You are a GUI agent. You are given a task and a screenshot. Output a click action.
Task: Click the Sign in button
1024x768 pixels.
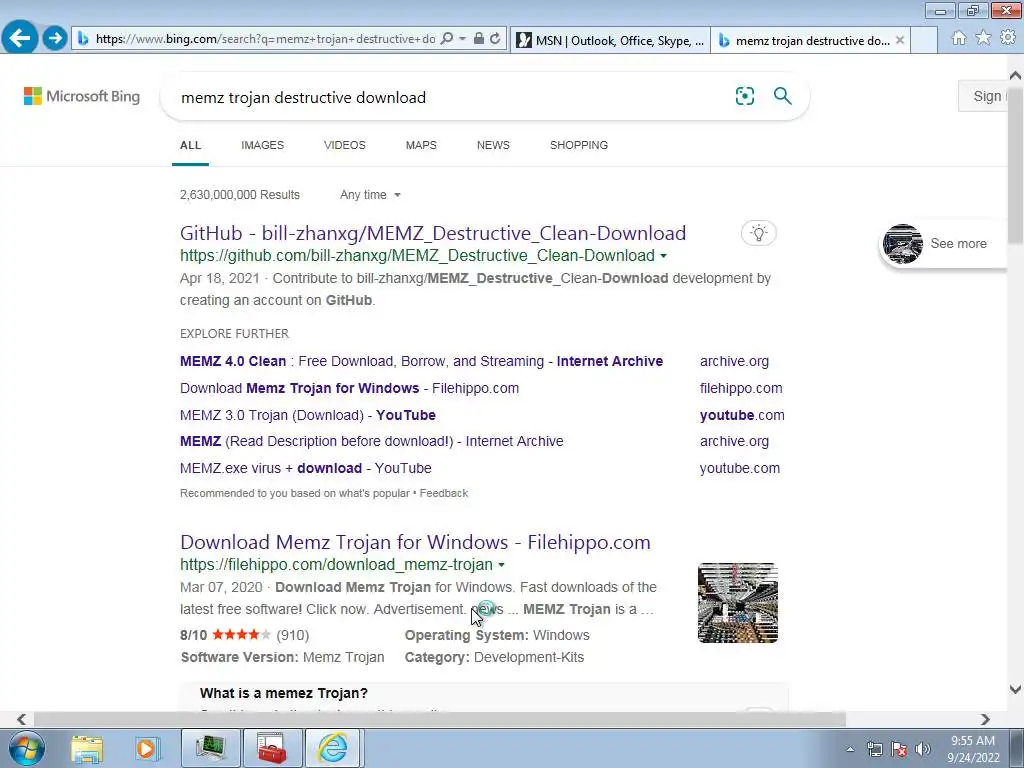click(x=984, y=96)
